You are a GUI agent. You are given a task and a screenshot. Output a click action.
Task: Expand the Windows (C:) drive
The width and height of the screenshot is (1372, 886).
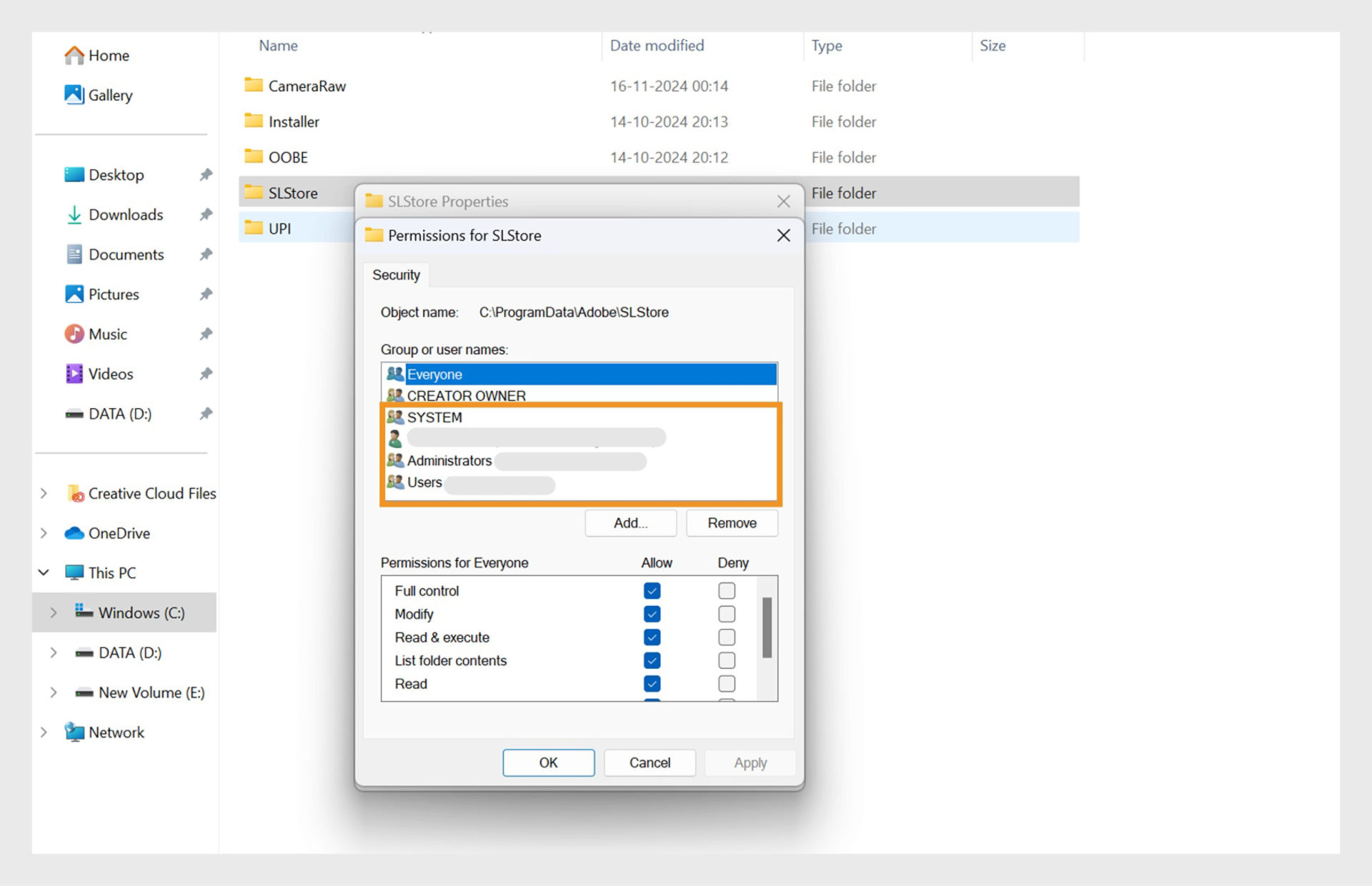coord(54,612)
